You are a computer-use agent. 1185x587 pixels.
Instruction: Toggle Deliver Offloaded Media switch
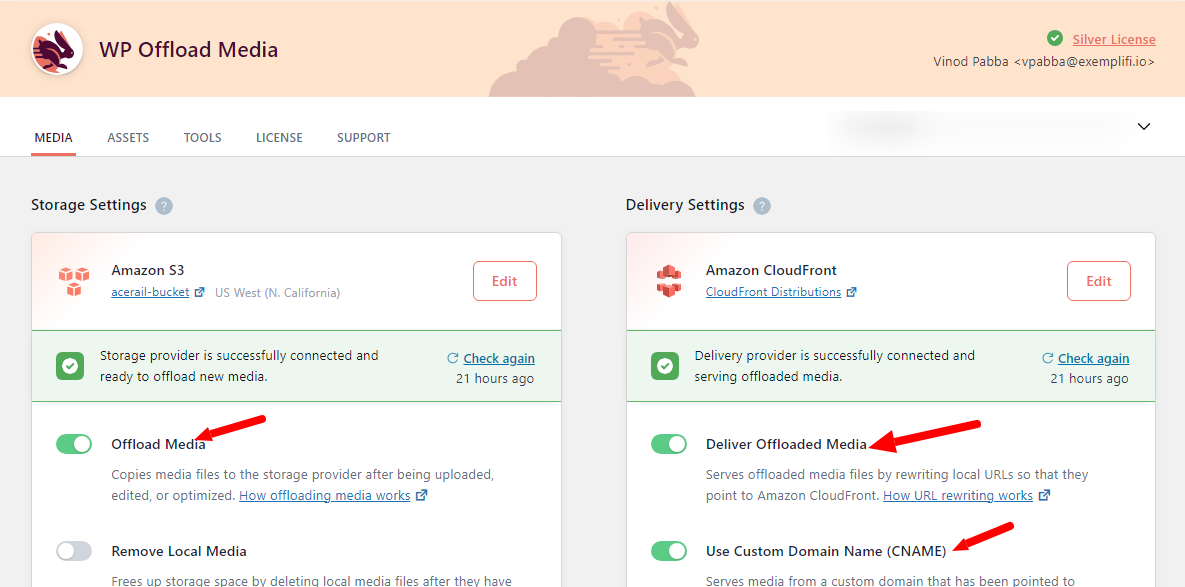click(669, 443)
